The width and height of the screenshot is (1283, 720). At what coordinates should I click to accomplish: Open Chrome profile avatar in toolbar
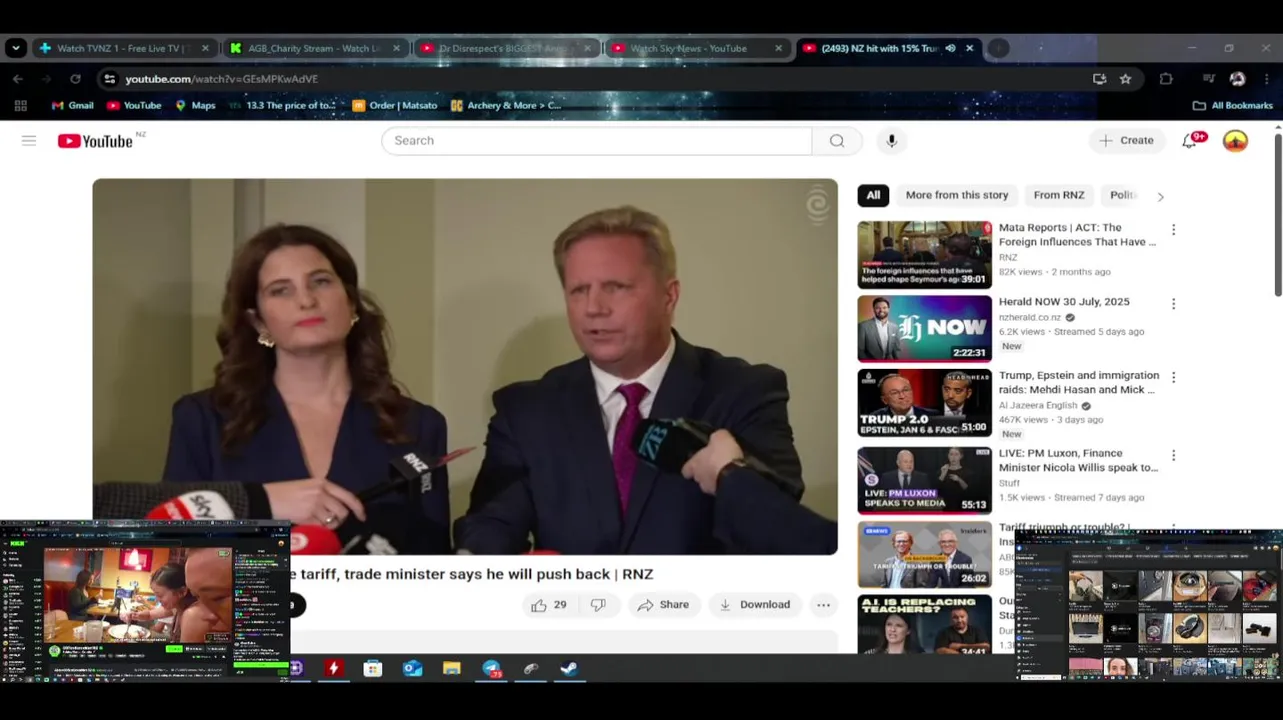tap(1237, 79)
